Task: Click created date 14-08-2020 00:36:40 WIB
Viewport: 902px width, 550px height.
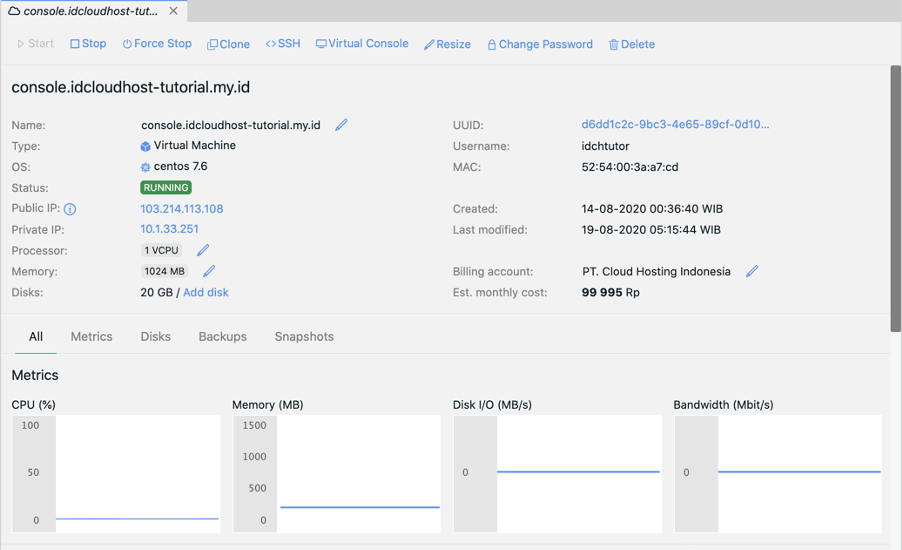Action: [x=652, y=209]
